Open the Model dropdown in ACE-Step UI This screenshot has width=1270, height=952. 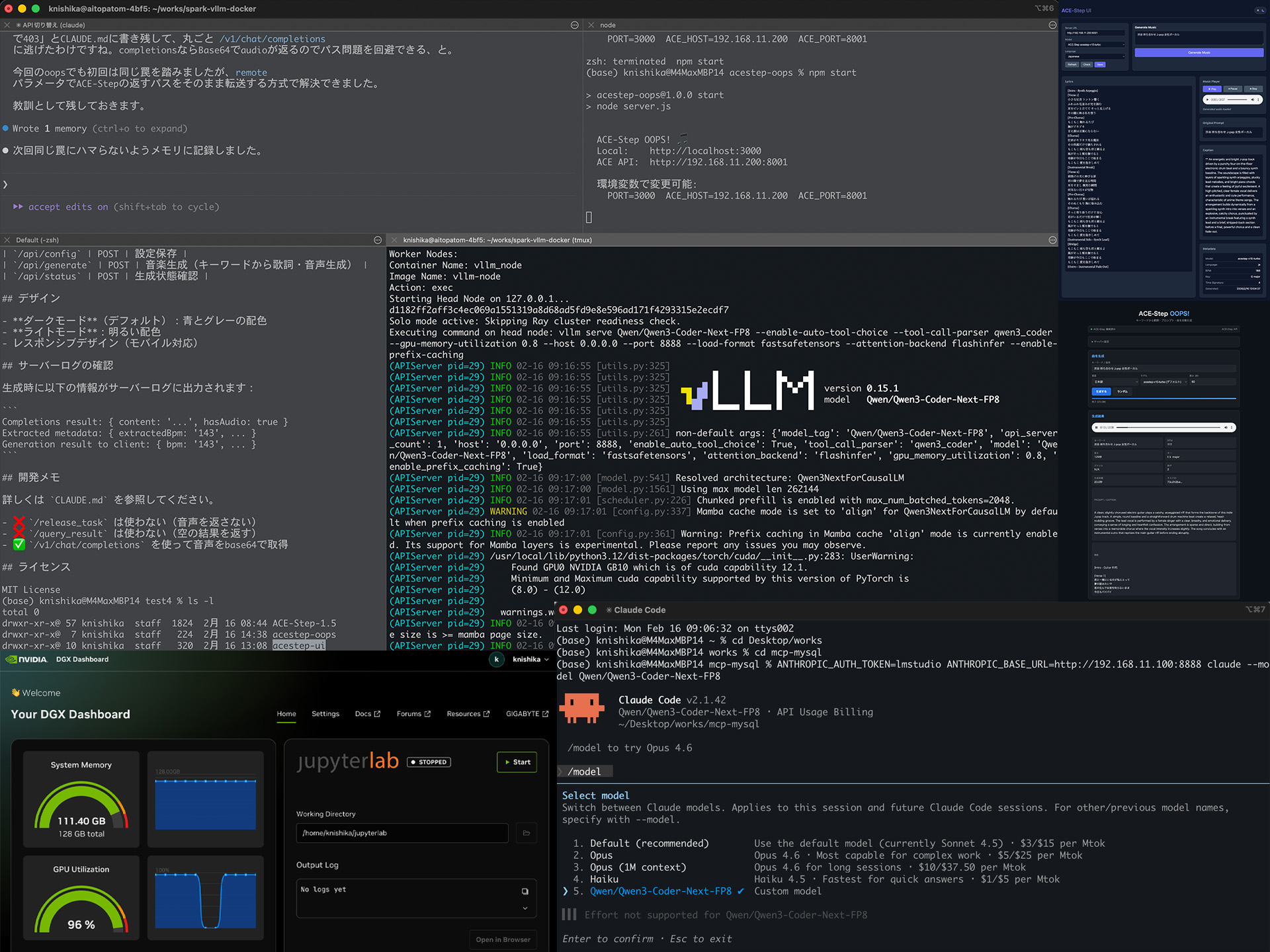point(1095,45)
